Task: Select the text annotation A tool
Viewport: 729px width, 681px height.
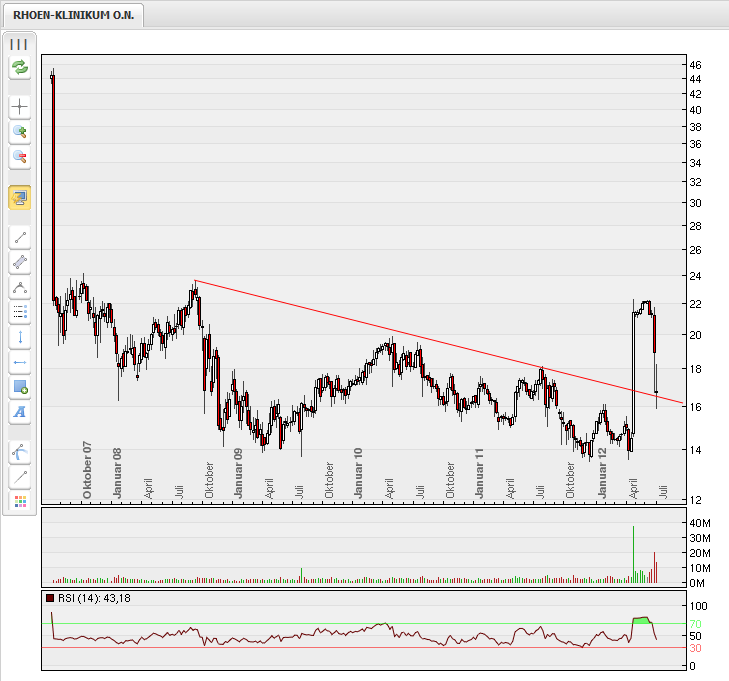Action: [x=20, y=412]
